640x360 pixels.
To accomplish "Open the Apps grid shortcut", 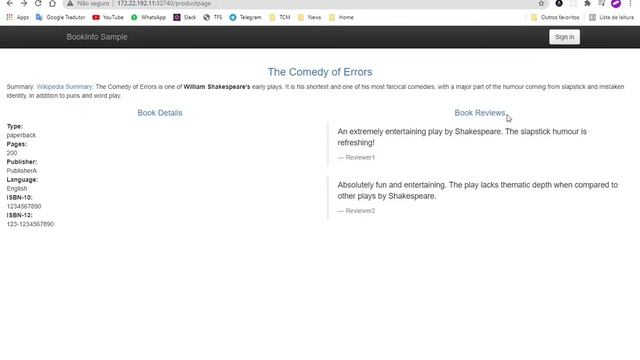I will click(17, 17).
